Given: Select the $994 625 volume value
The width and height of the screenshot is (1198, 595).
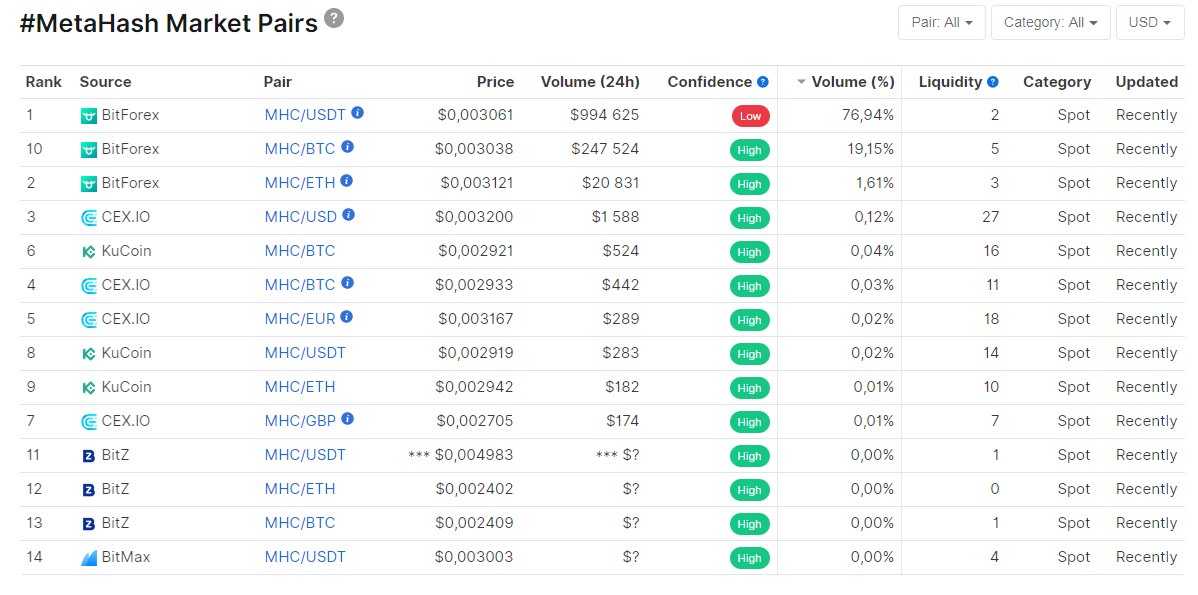Looking at the screenshot, I should (x=604, y=115).
